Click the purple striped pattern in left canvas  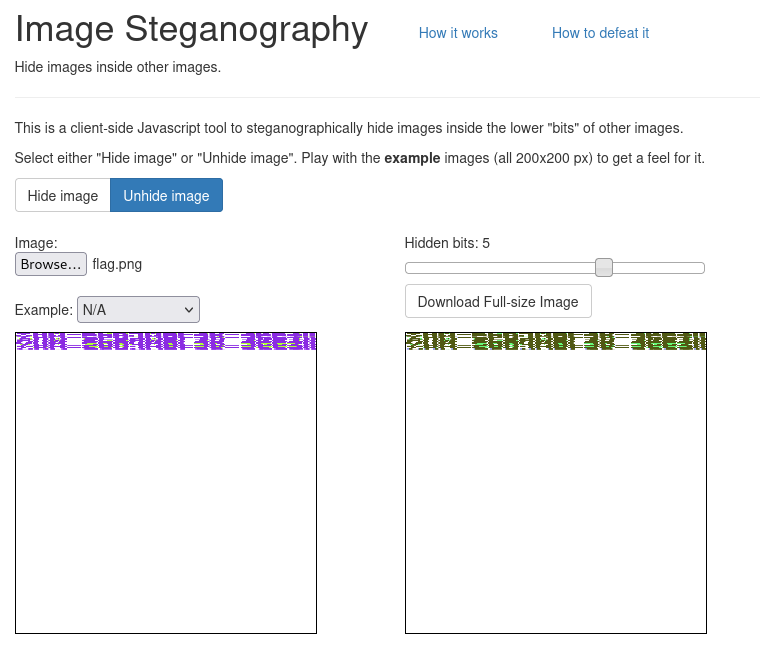coord(166,341)
